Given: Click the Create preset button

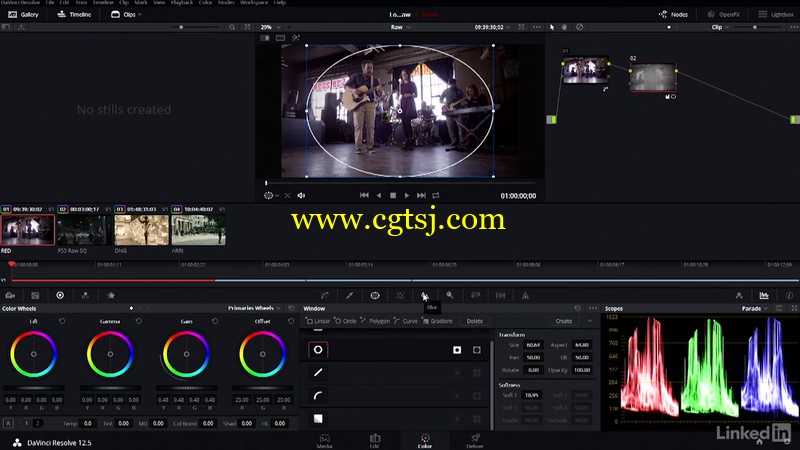Looking at the screenshot, I should 564,321.
